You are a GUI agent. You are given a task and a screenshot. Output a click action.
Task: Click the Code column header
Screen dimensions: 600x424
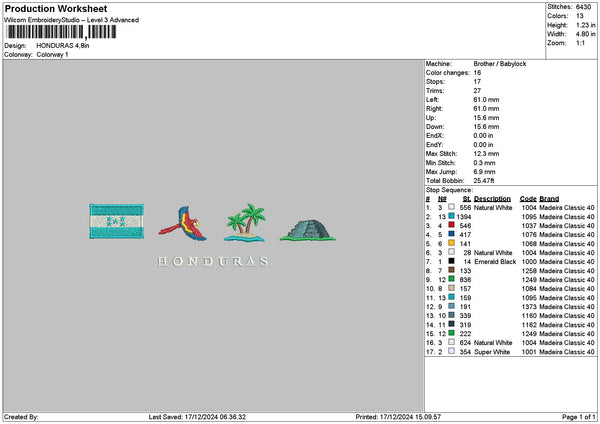point(528,199)
